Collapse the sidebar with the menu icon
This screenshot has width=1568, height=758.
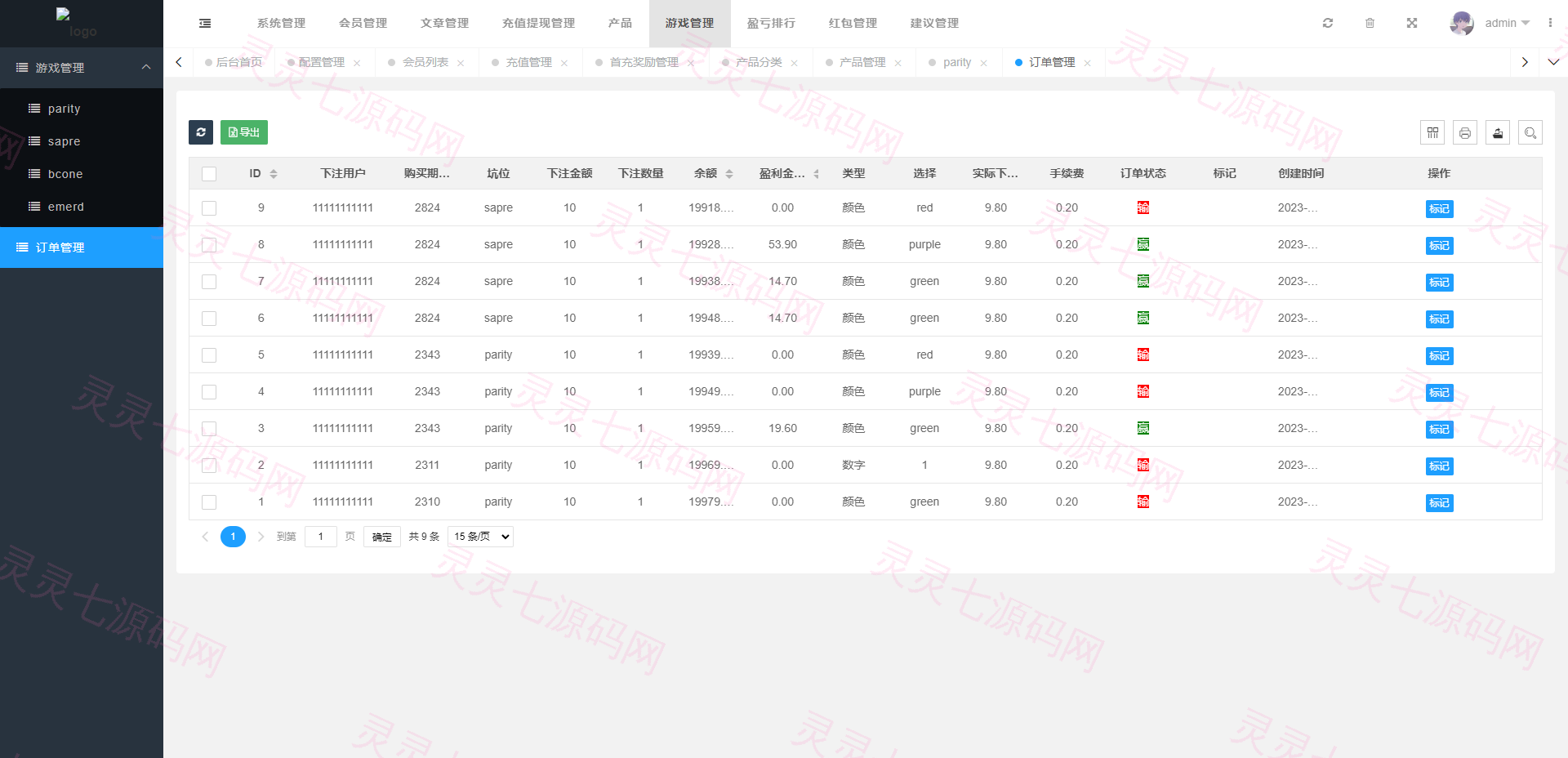[x=205, y=24]
